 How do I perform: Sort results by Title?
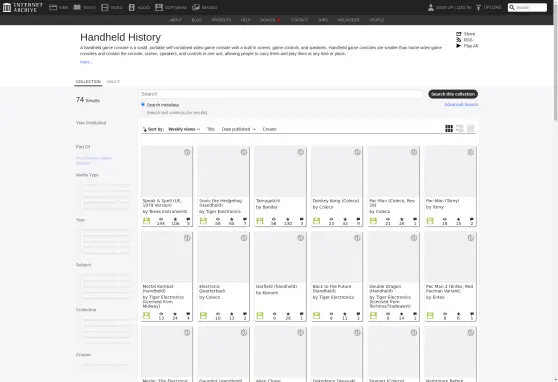pos(211,129)
